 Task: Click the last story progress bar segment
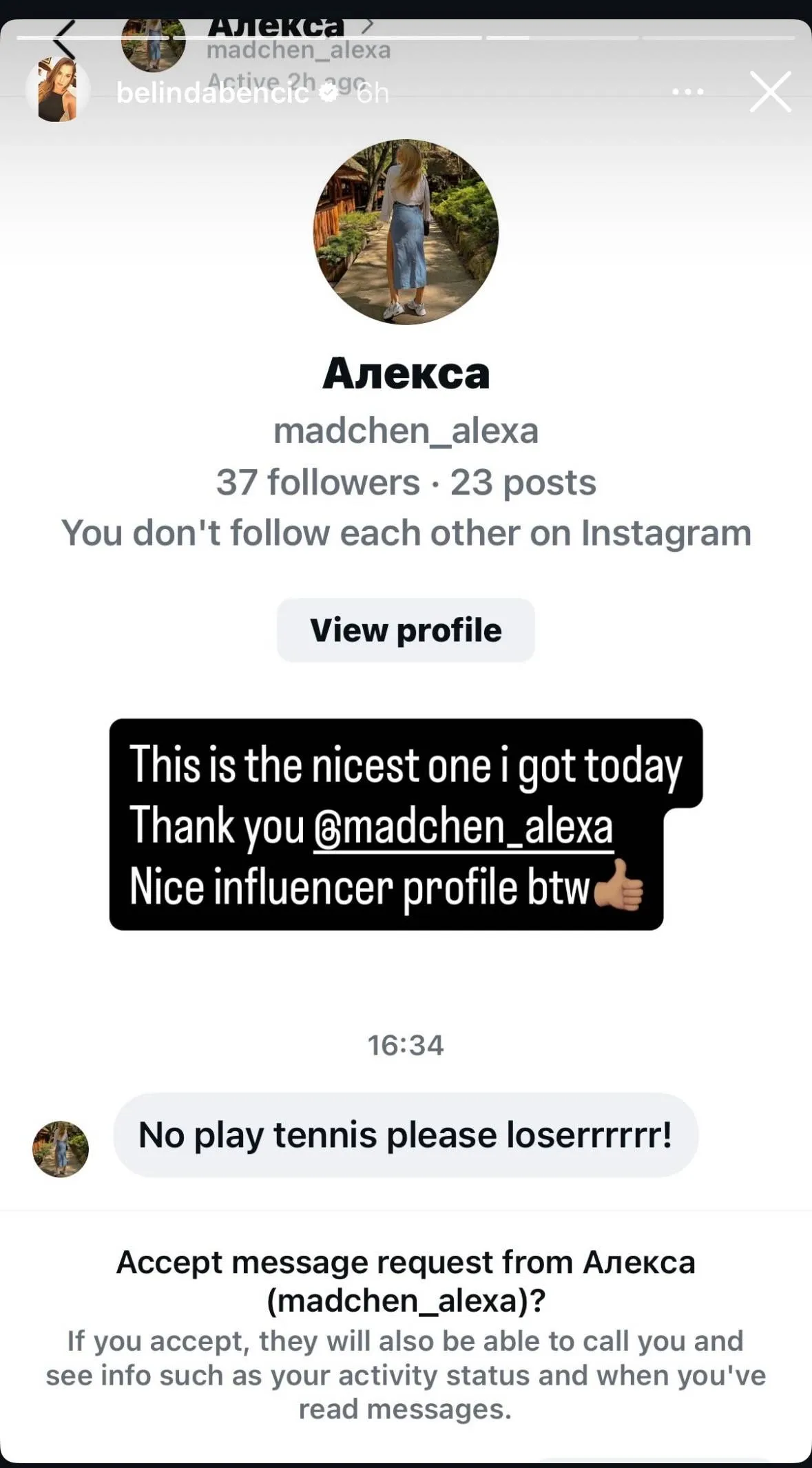718,37
